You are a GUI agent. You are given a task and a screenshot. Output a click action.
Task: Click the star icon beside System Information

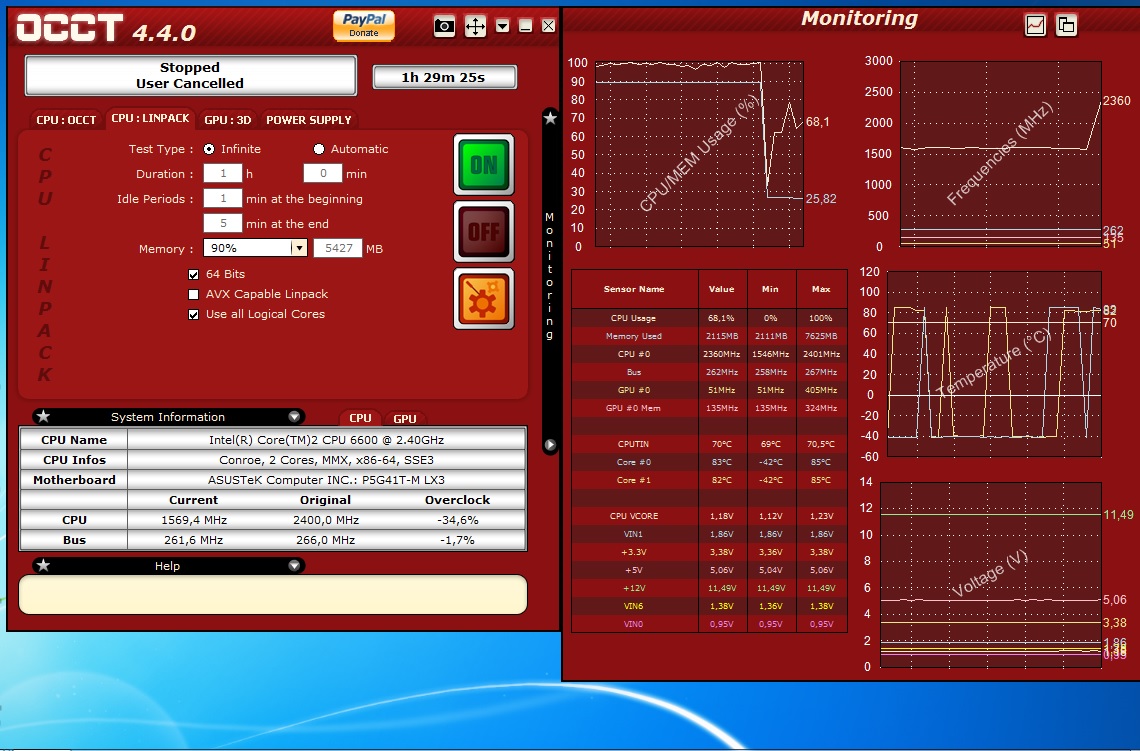(x=44, y=417)
